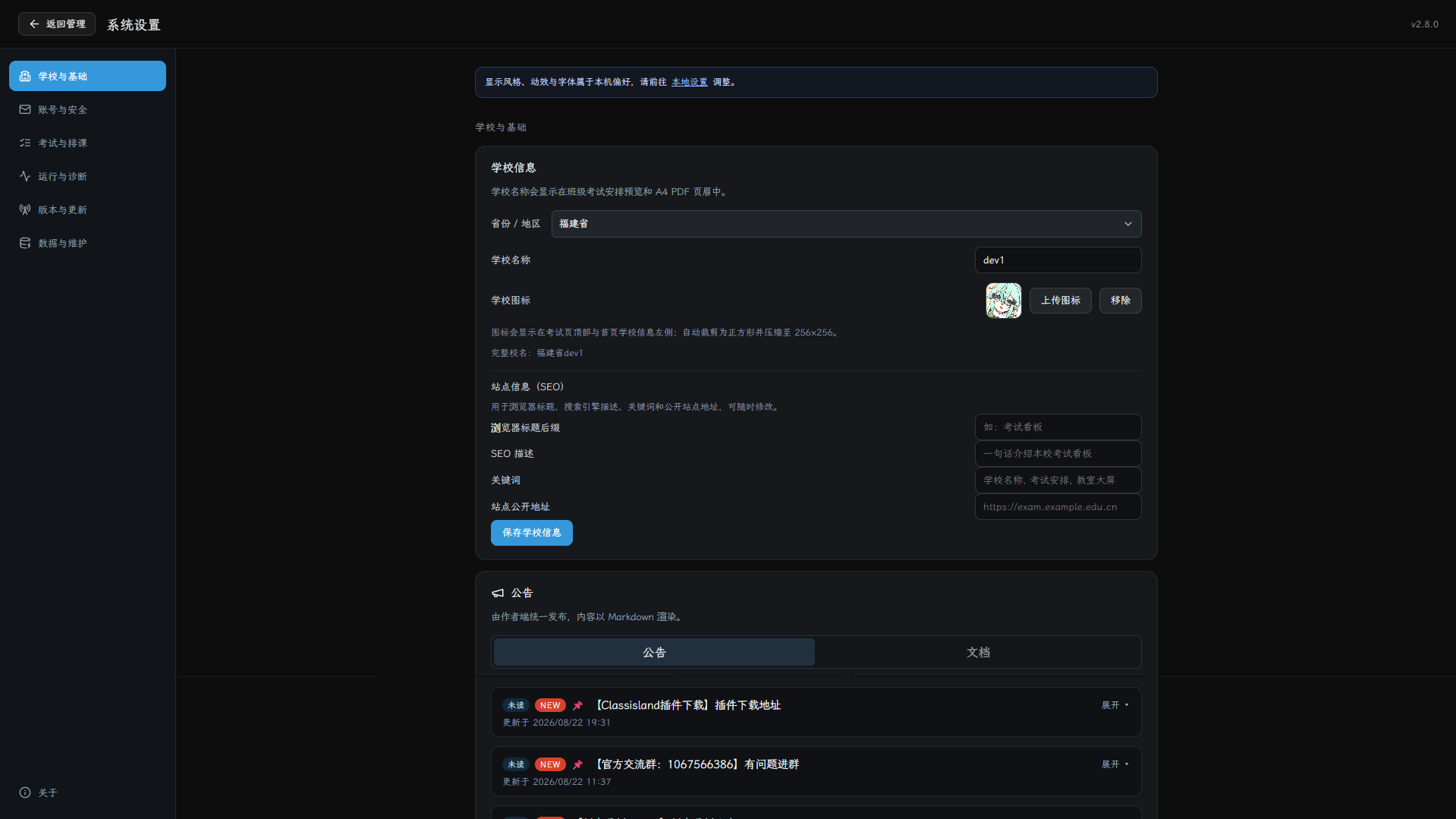Switch to the 文档 tab
This screenshot has height=819, width=1456.
[978, 652]
